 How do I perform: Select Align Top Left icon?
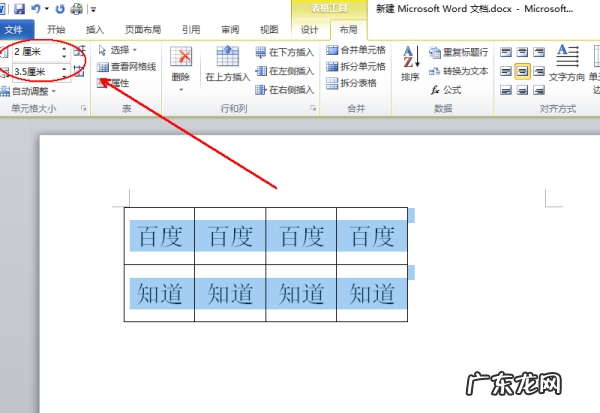(x=506, y=52)
